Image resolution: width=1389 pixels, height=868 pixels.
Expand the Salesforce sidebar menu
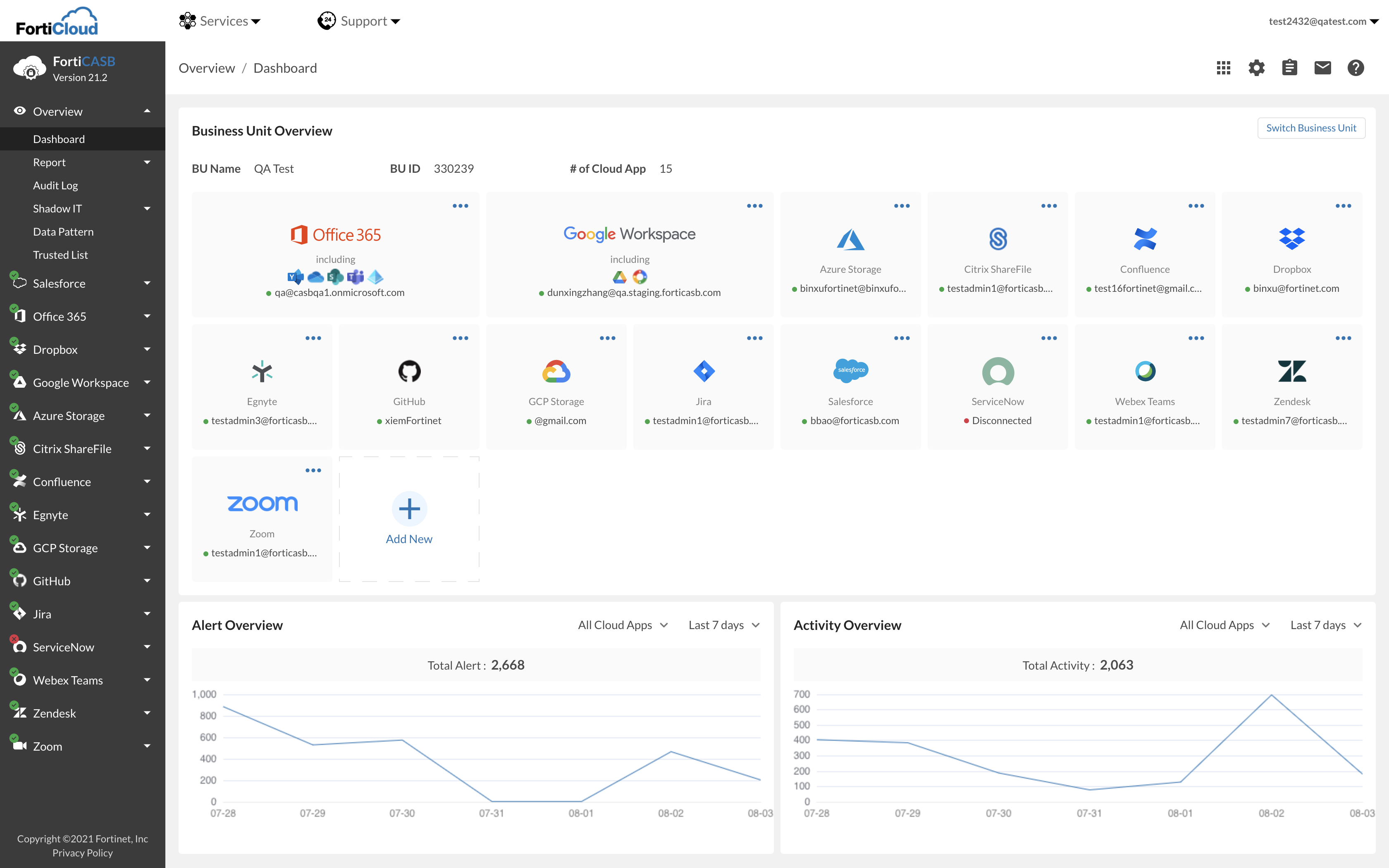(147, 284)
